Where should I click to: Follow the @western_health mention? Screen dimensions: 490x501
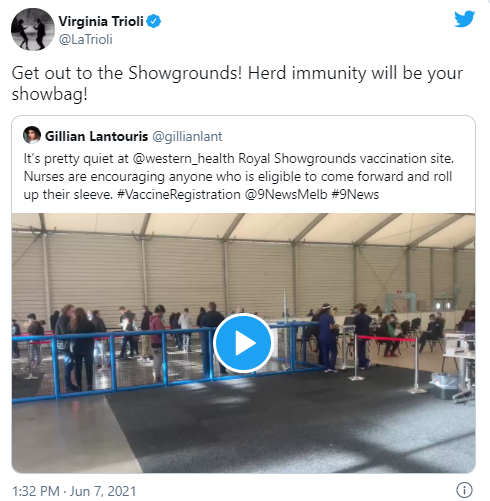tap(183, 159)
